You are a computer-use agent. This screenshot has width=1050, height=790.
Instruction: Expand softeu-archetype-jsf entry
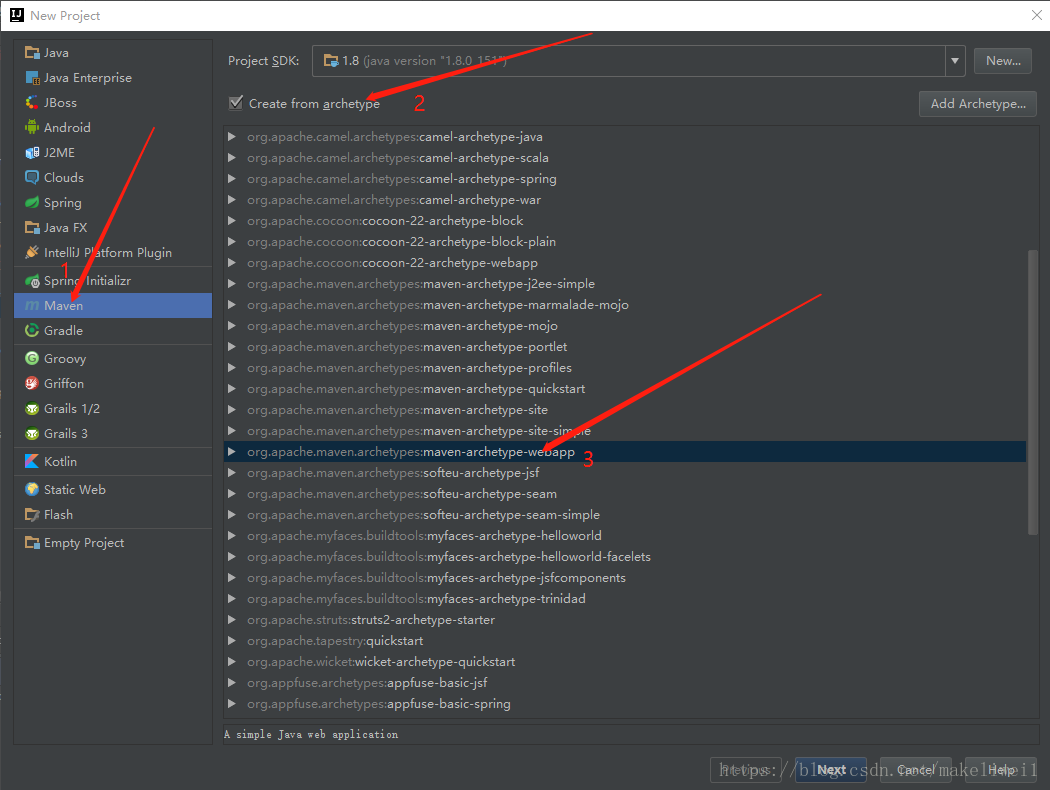pyautogui.click(x=232, y=473)
